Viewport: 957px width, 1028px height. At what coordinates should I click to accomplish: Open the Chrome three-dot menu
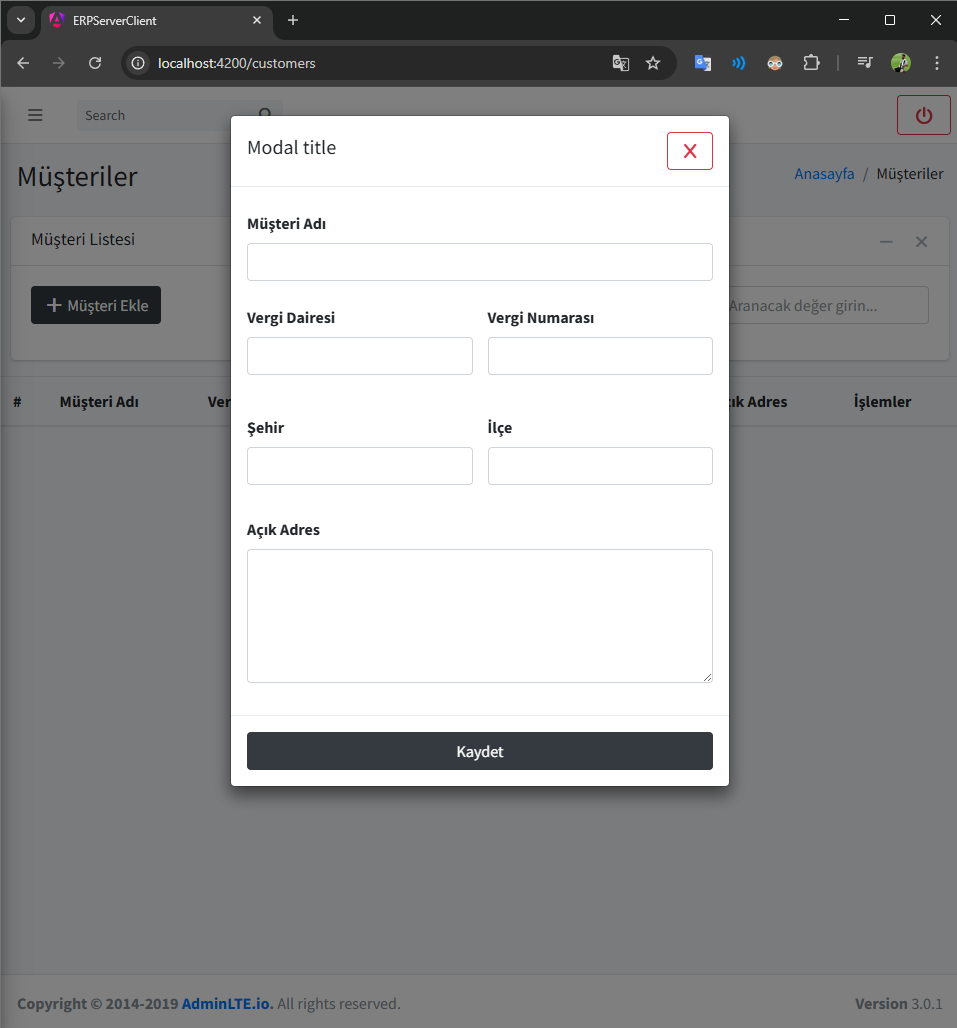tap(936, 63)
